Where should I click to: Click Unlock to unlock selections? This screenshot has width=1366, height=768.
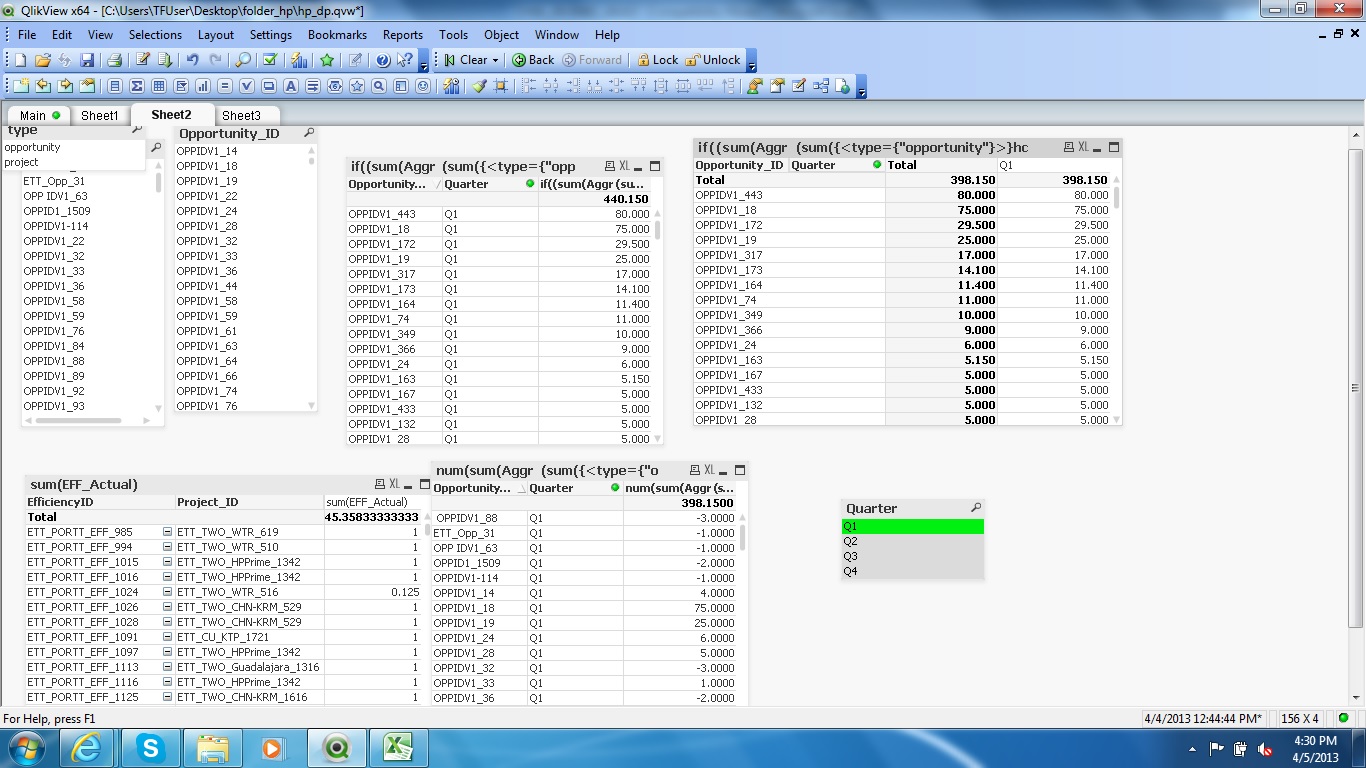click(713, 60)
